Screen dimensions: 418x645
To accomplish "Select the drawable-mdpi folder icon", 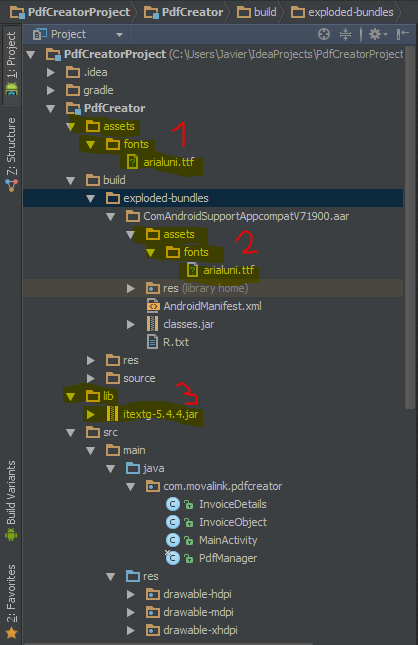I will click(153, 612).
